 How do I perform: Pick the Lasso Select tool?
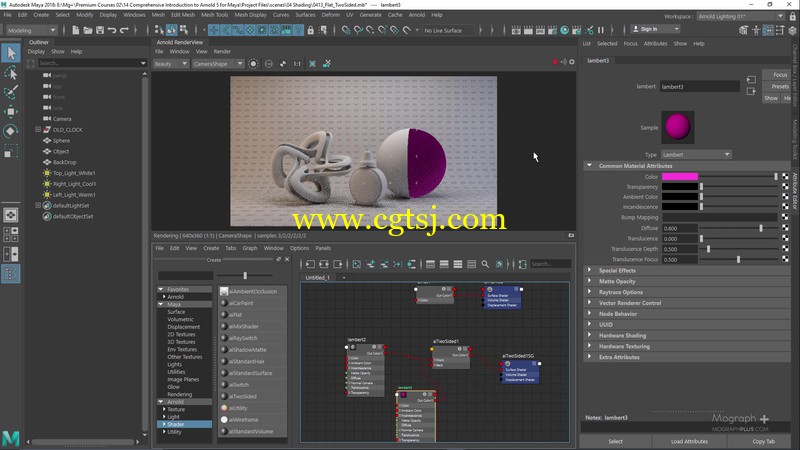point(11,73)
